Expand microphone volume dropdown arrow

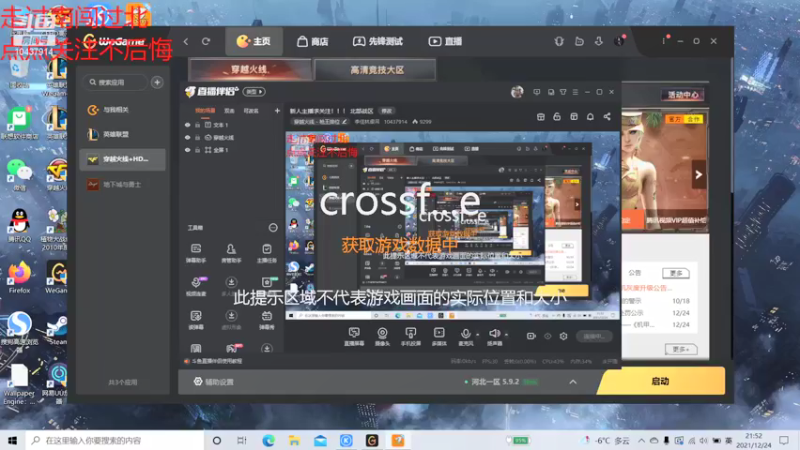(478, 335)
